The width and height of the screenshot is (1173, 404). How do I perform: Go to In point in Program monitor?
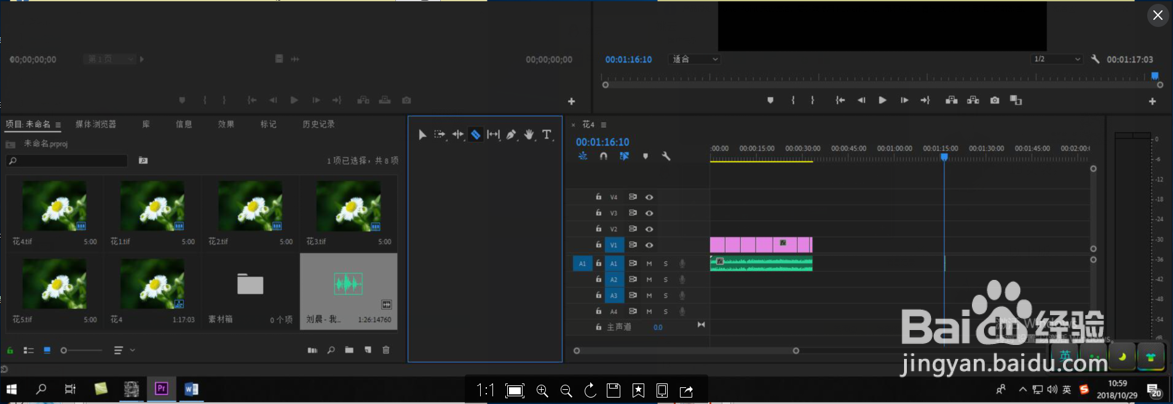tap(841, 100)
